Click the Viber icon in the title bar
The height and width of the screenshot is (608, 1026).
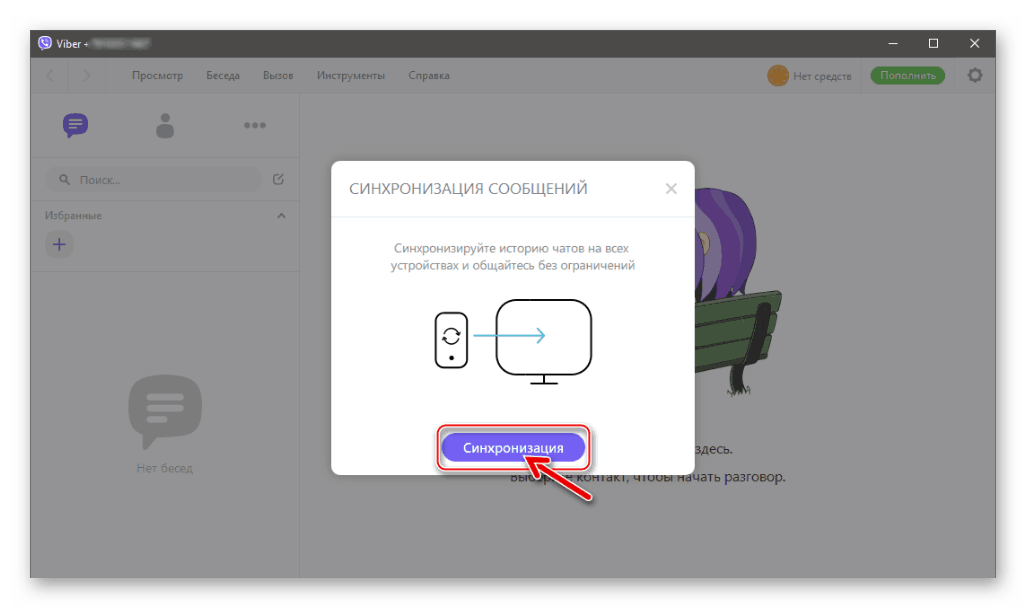click(43, 43)
